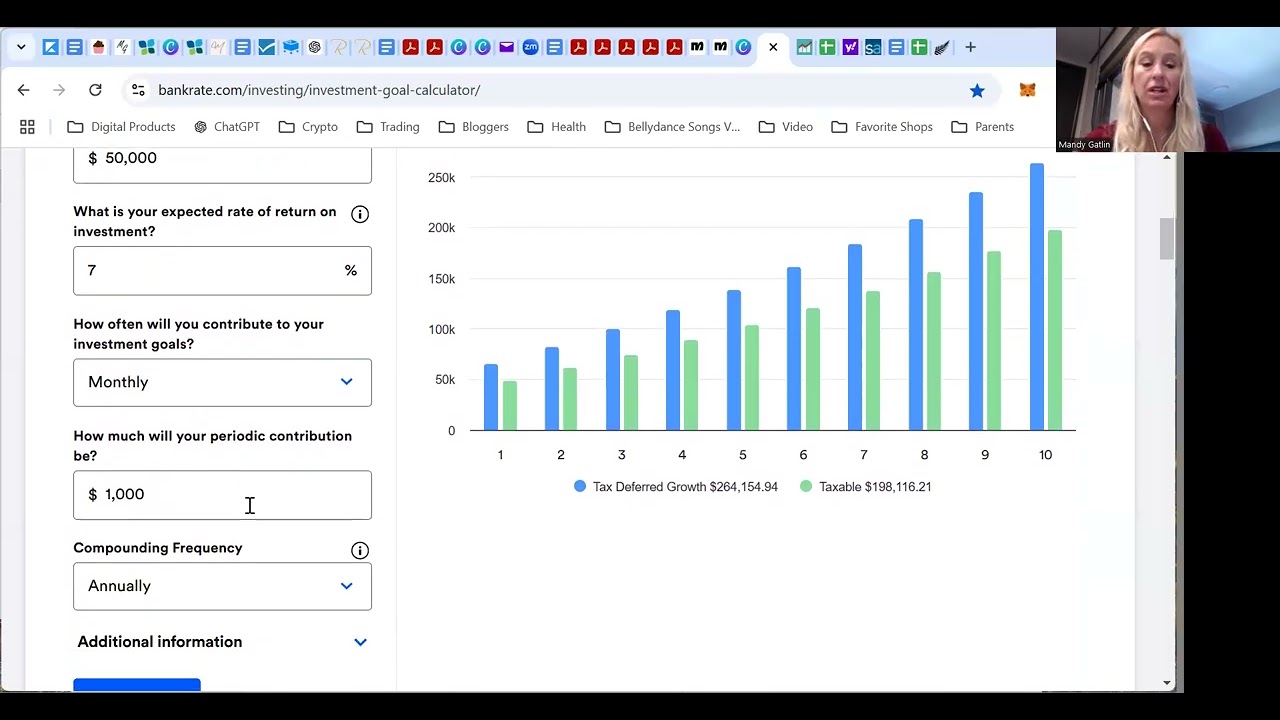This screenshot has width=1280, height=720.
Task: Switch to the purple mail envelope tab
Action: click(506, 47)
